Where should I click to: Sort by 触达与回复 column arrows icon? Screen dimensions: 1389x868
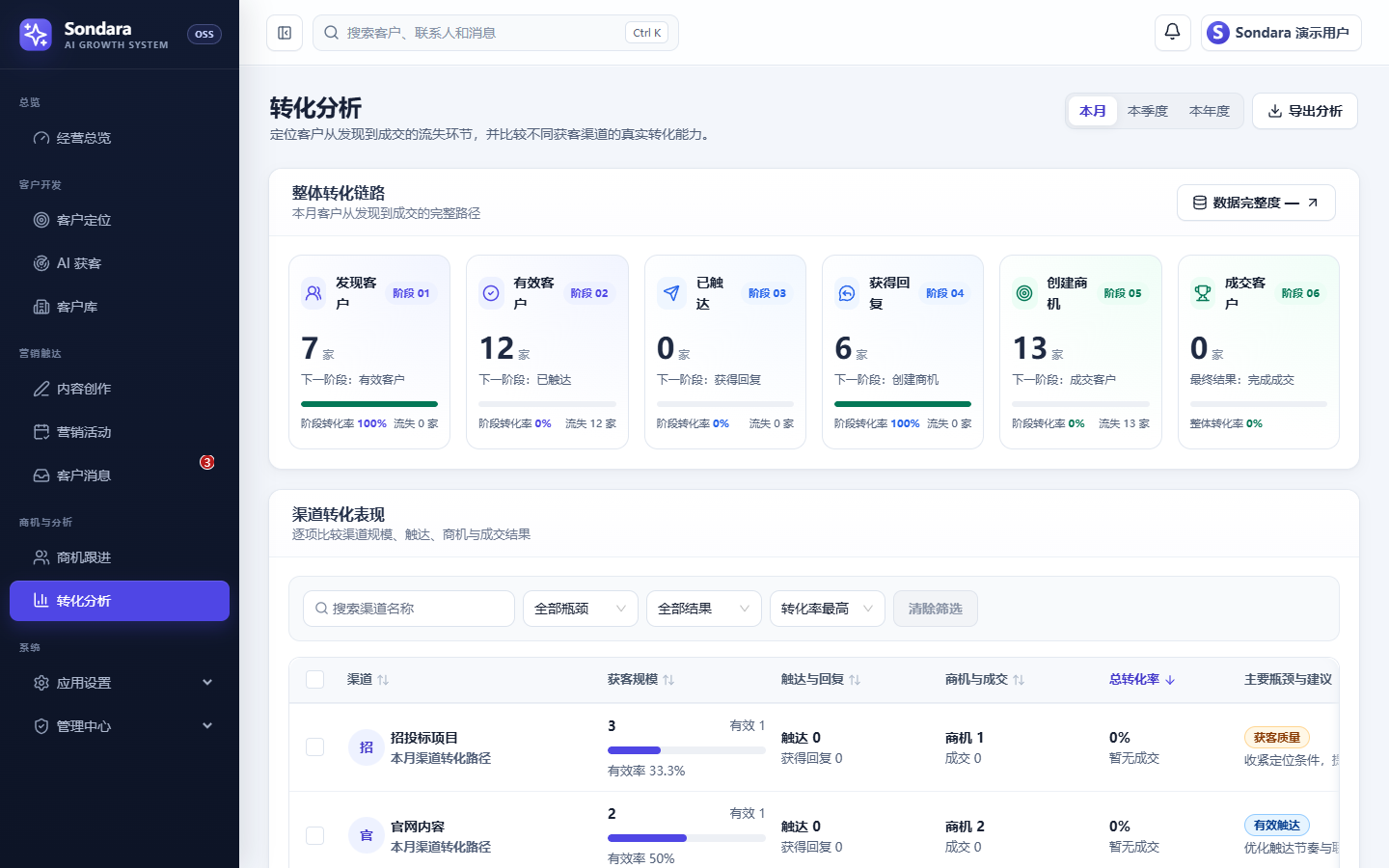855,680
